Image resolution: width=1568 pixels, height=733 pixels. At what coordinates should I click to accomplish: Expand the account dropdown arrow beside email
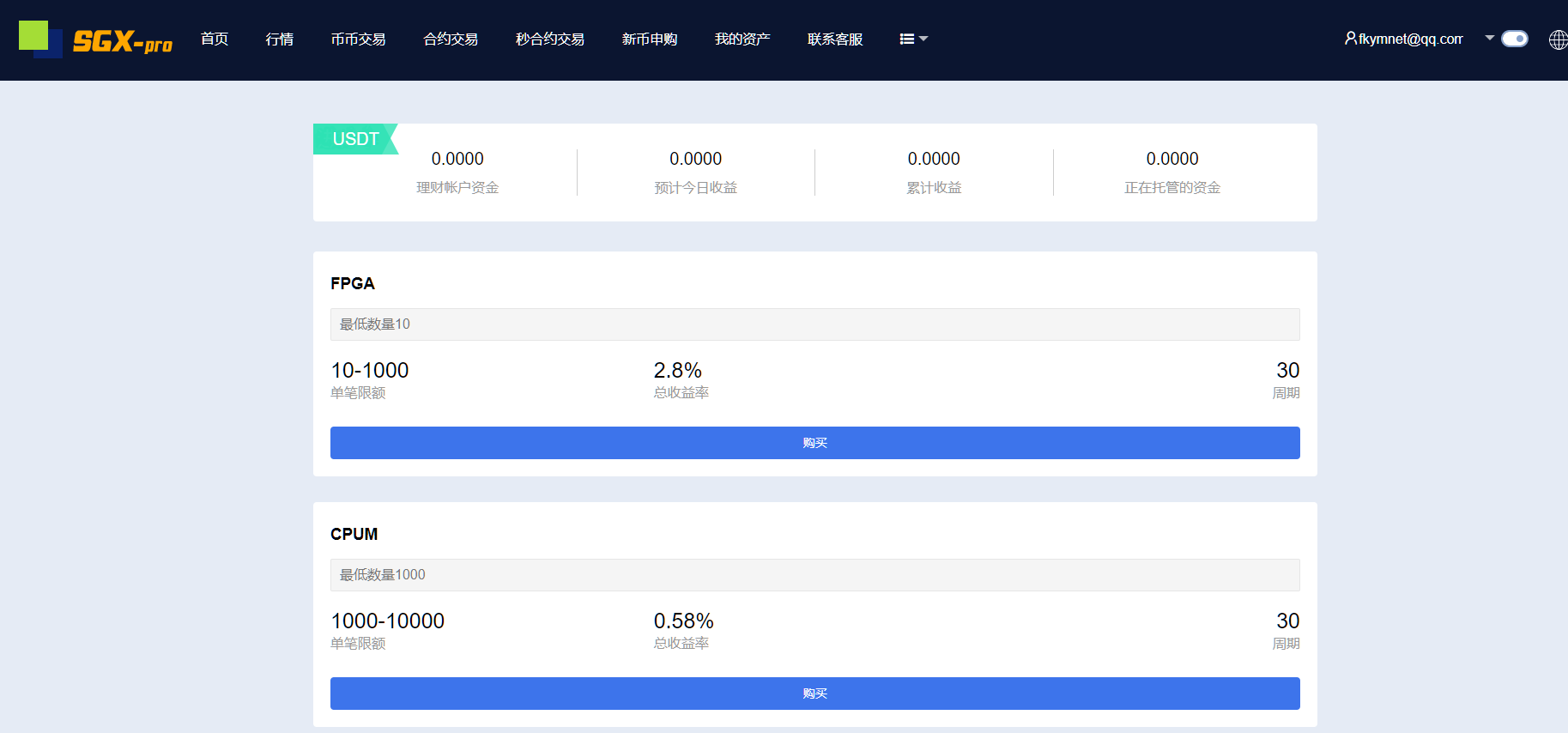tap(1490, 38)
